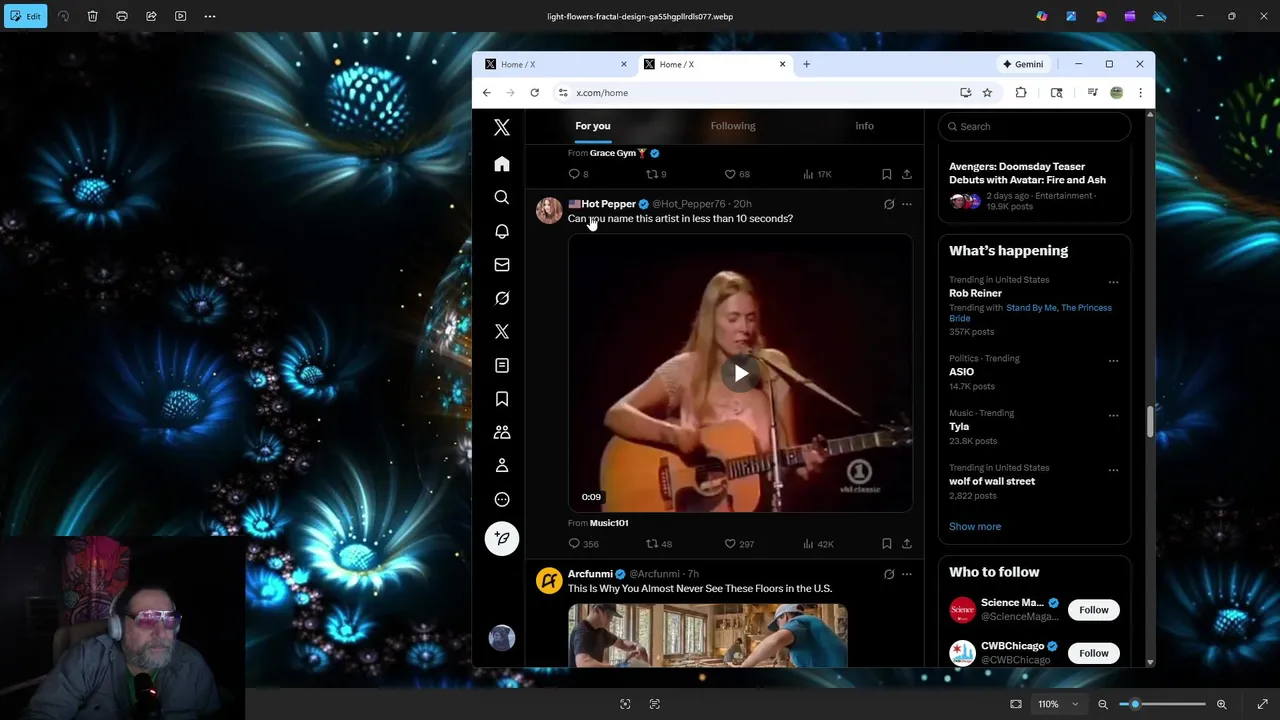This screenshot has width=1280, height=720.
Task: Close the active Home / X tab
Action: click(x=782, y=64)
